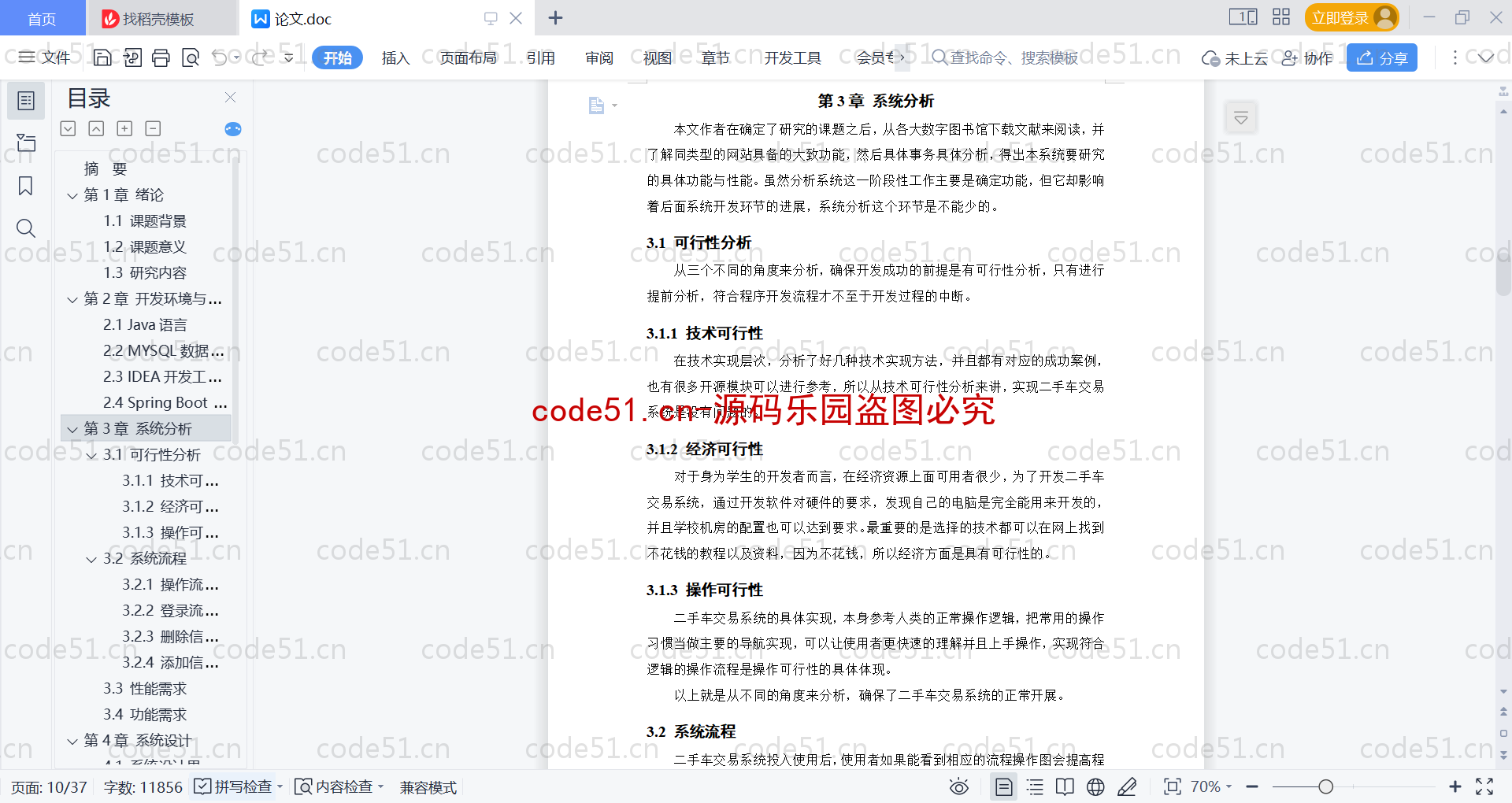Select the 插入 ribbon tab
The width and height of the screenshot is (1512, 803).
395,57
